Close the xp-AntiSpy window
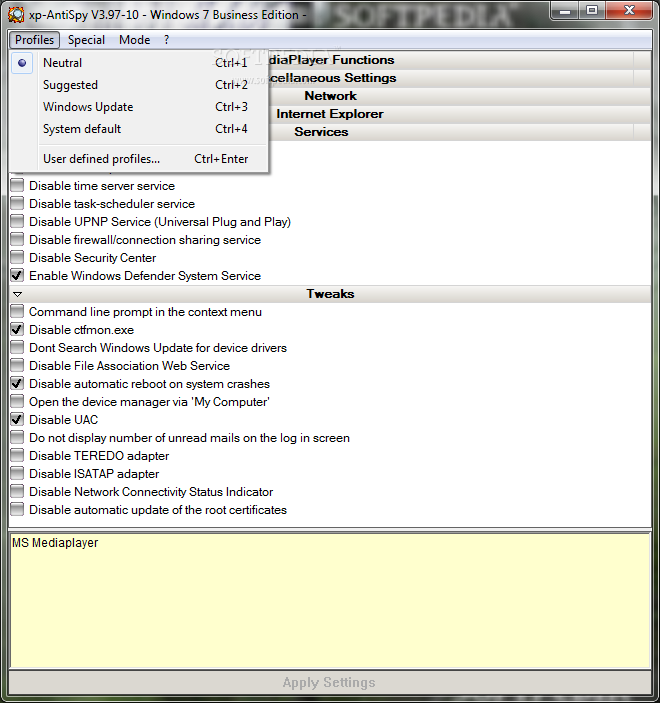 click(629, 11)
